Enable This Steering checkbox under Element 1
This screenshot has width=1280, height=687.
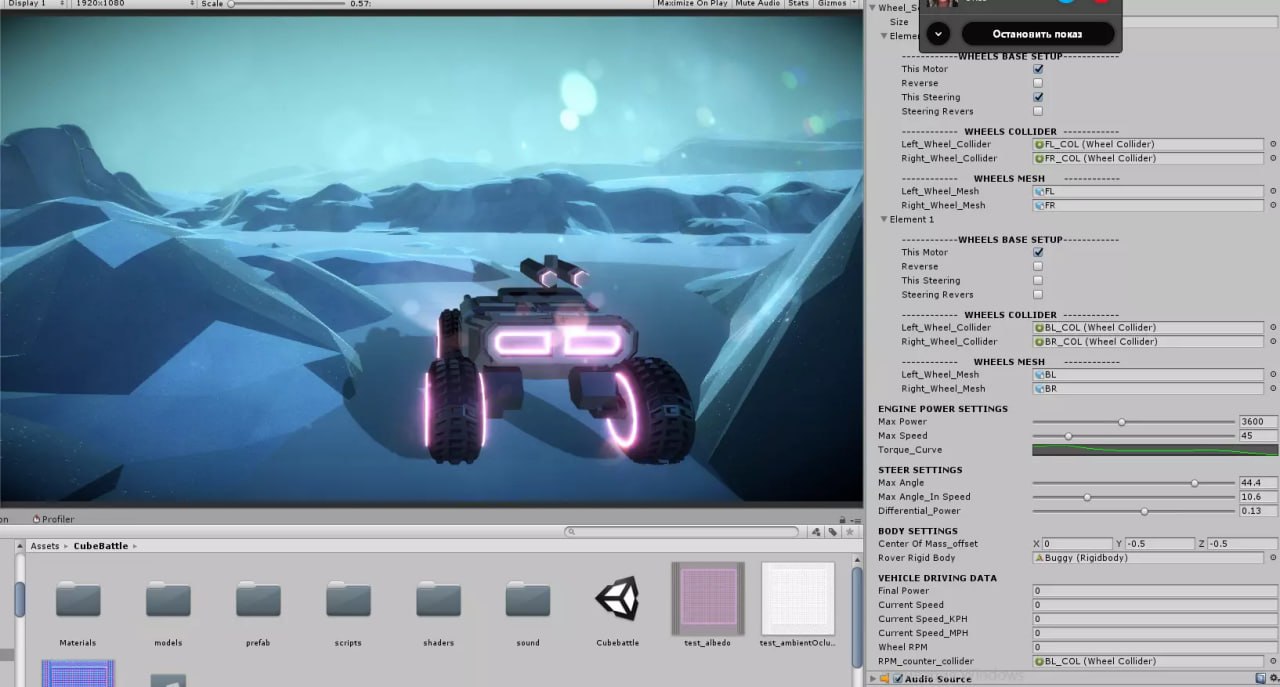(1038, 281)
